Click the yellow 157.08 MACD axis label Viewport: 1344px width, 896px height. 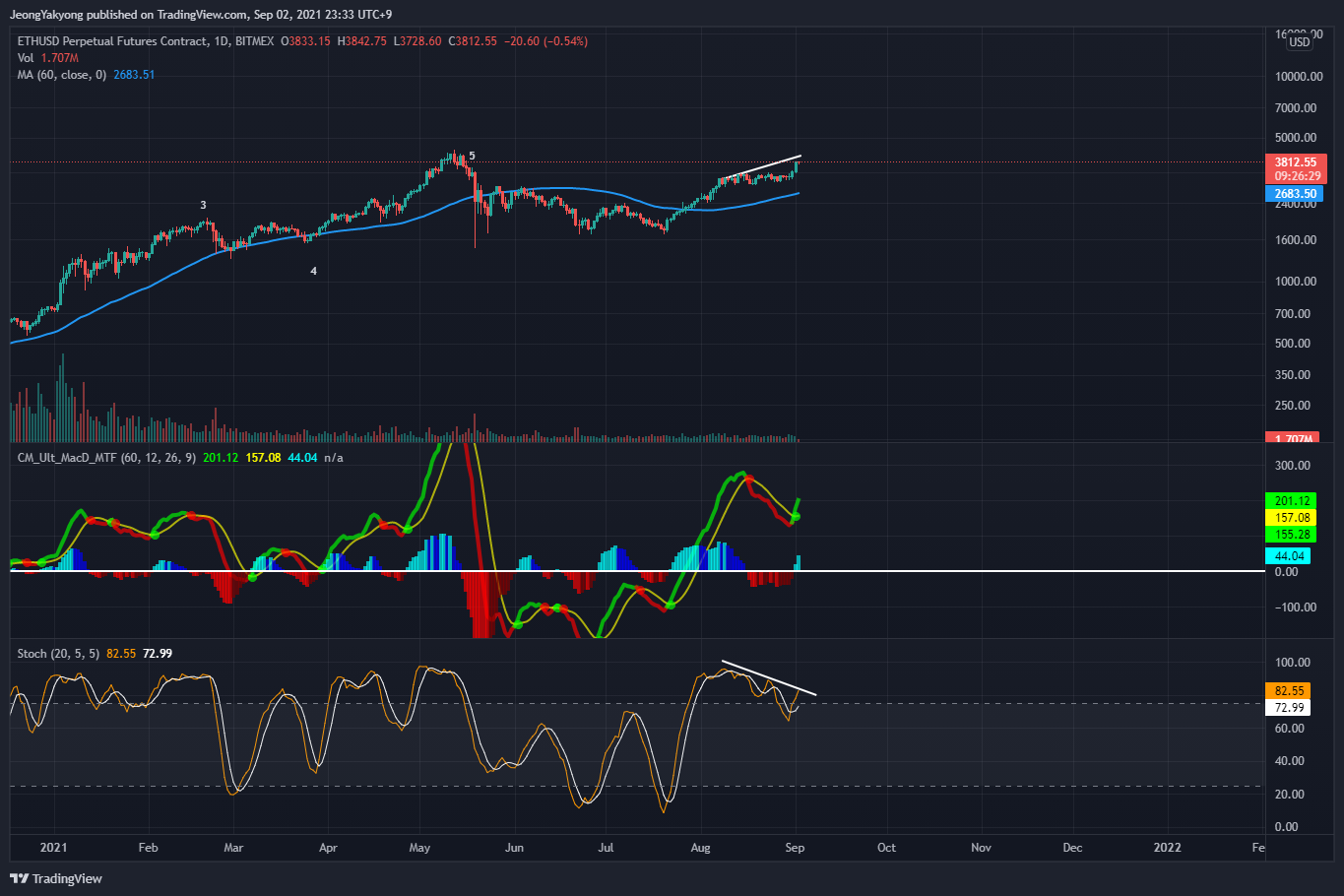click(x=1290, y=518)
